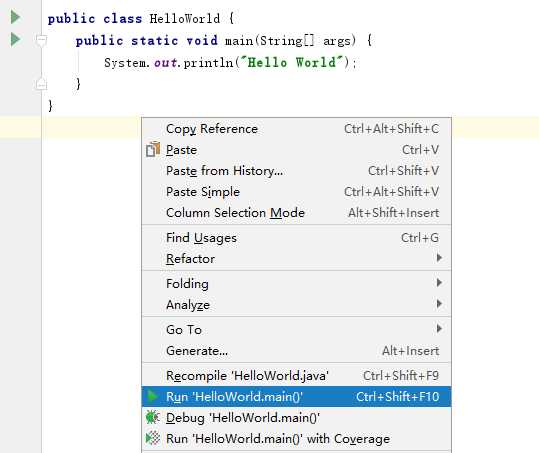Image resolution: width=539 pixels, height=453 pixels.
Task: Click the run gutter arrow beside class HelloWorld
Action: click(x=15, y=17)
